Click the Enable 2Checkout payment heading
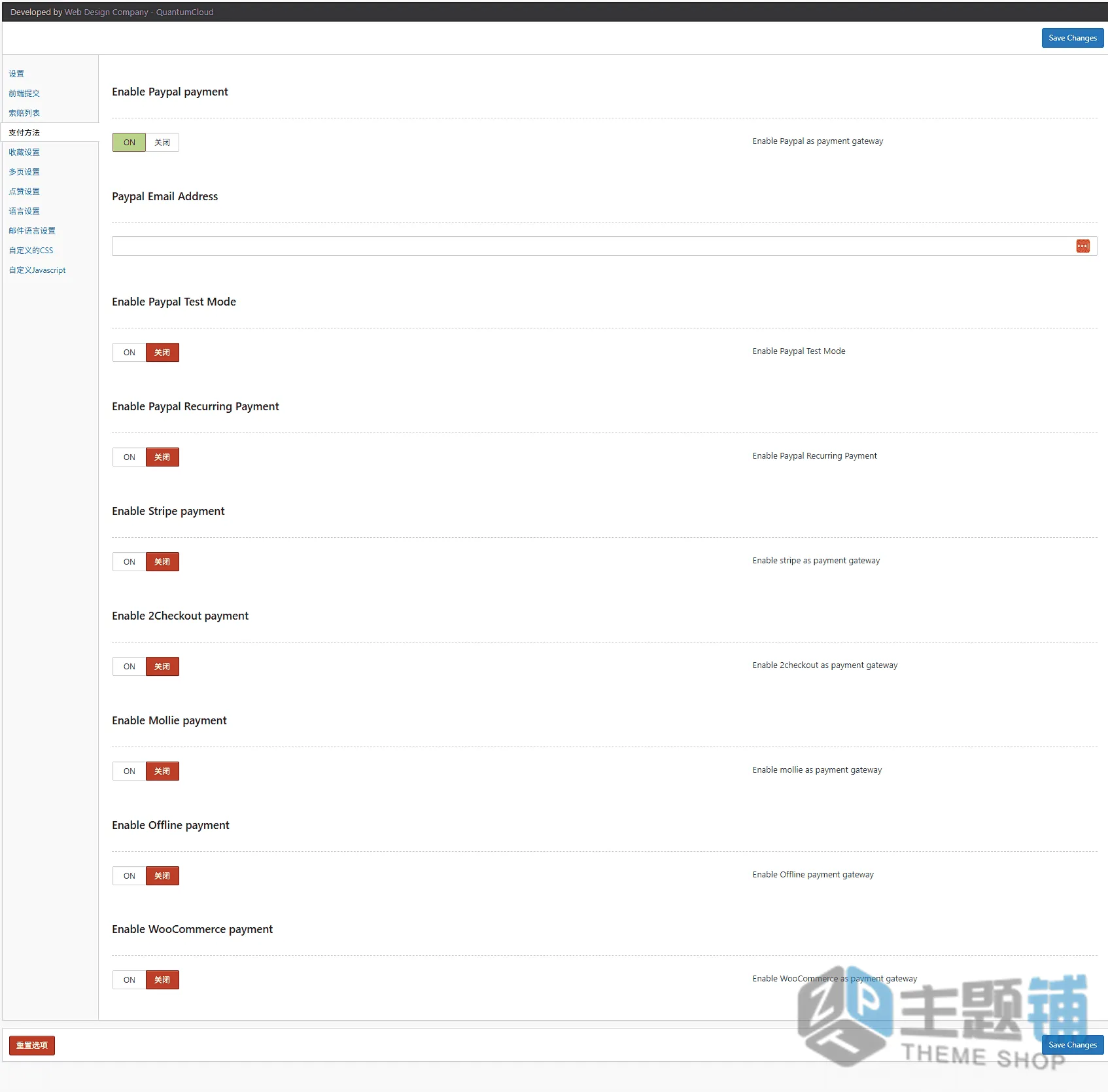The height and width of the screenshot is (1092, 1108). [181, 616]
